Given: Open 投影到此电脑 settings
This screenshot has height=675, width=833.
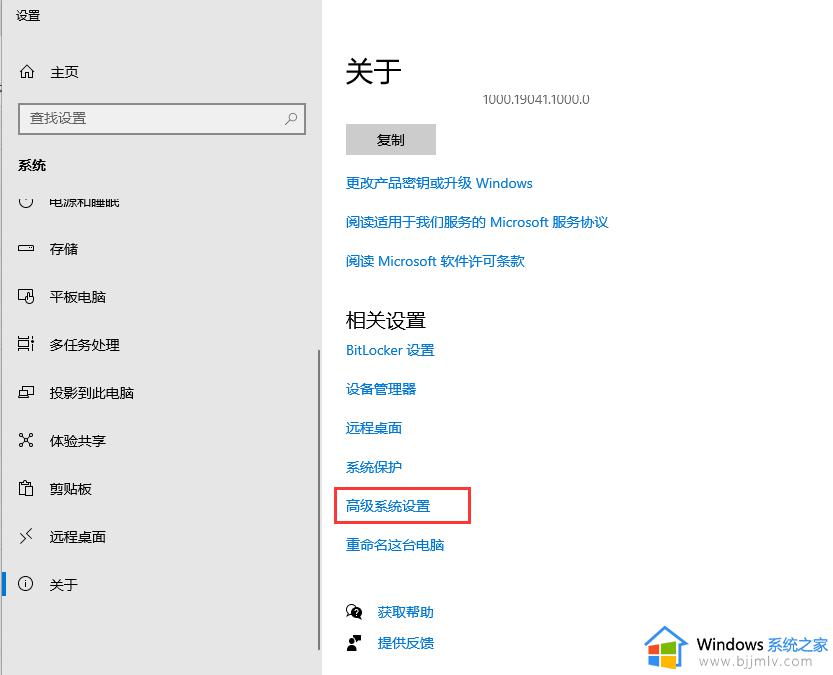Looking at the screenshot, I should pyautogui.click(x=91, y=392).
